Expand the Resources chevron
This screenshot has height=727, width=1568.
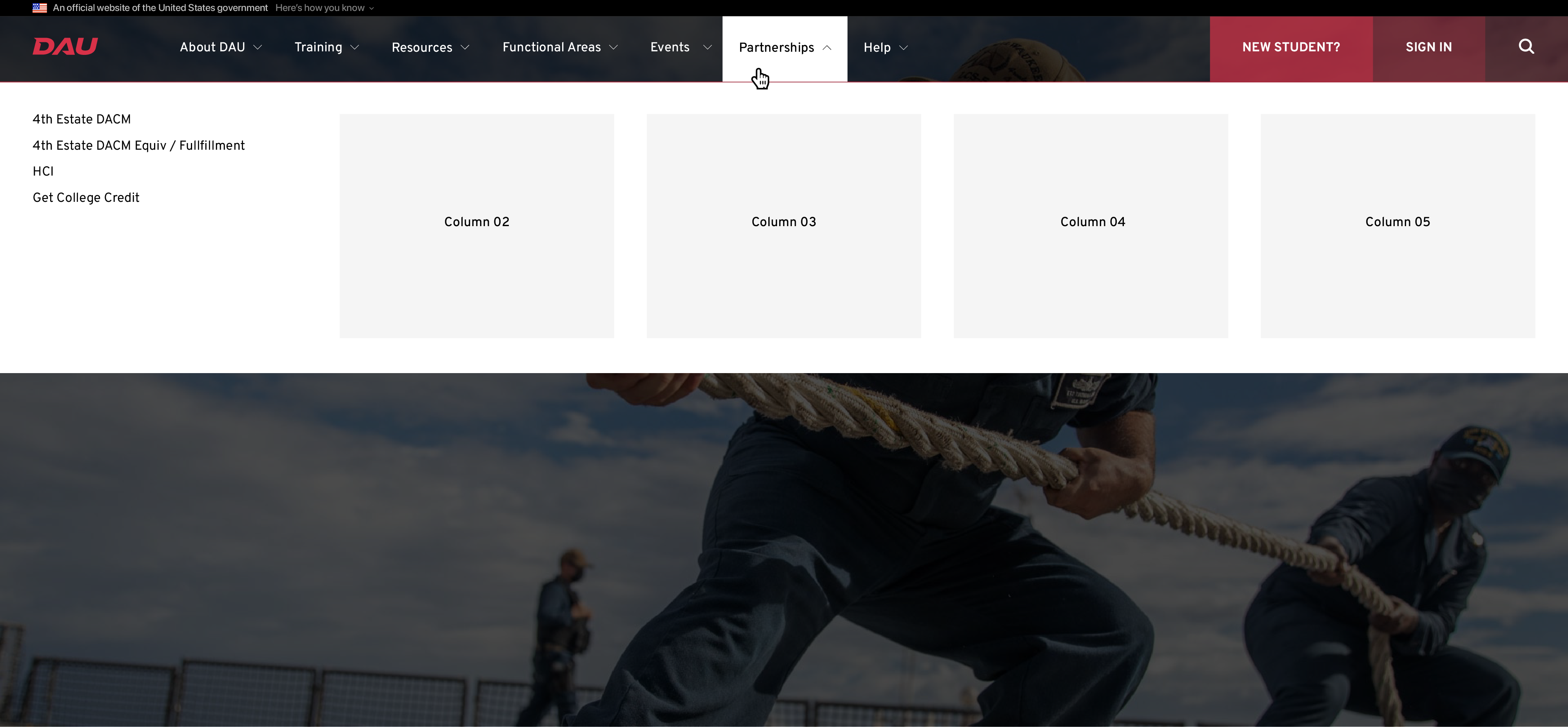click(x=465, y=47)
